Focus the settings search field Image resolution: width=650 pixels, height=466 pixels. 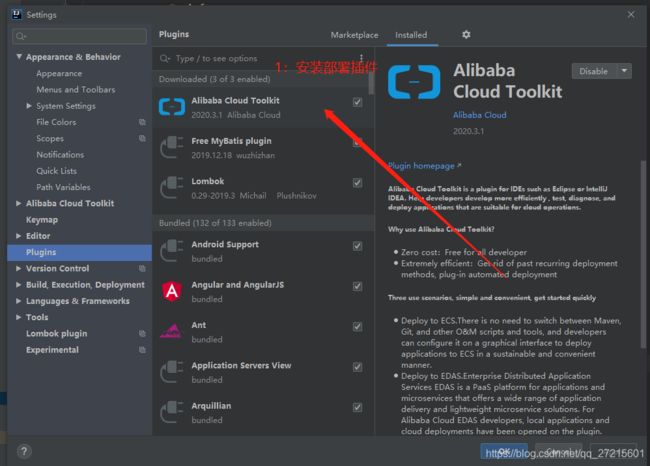[x=79, y=36]
